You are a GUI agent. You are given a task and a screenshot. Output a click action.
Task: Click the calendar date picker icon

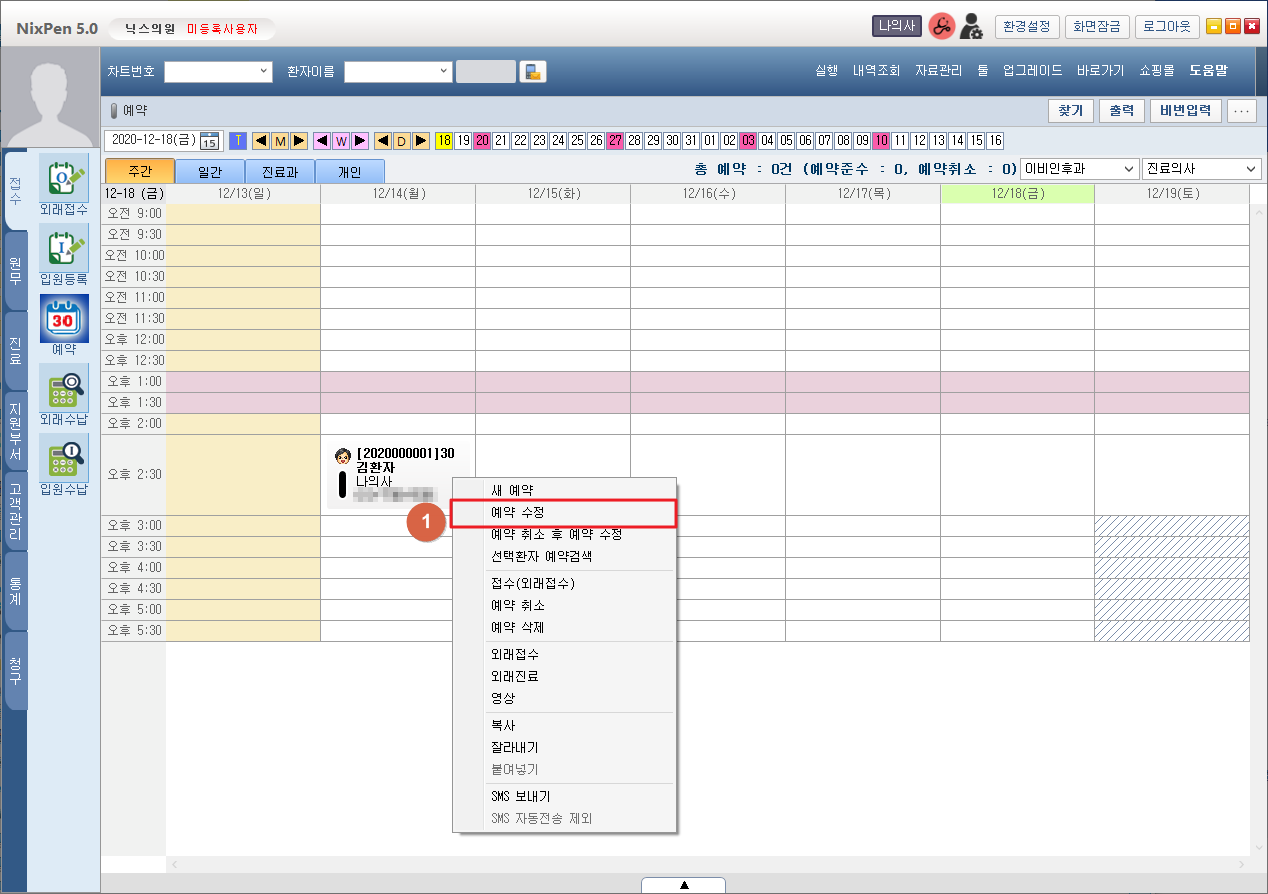(x=210, y=141)
